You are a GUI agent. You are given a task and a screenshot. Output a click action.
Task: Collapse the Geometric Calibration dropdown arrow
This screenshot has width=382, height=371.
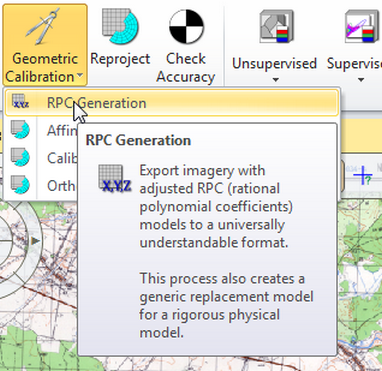click(x=79, y=76)
